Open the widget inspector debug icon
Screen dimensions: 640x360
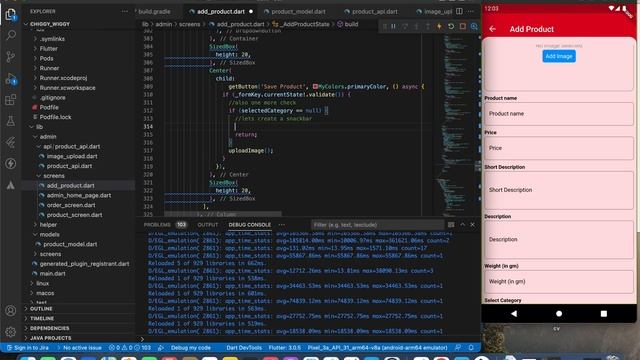click(x=474, y=26)
